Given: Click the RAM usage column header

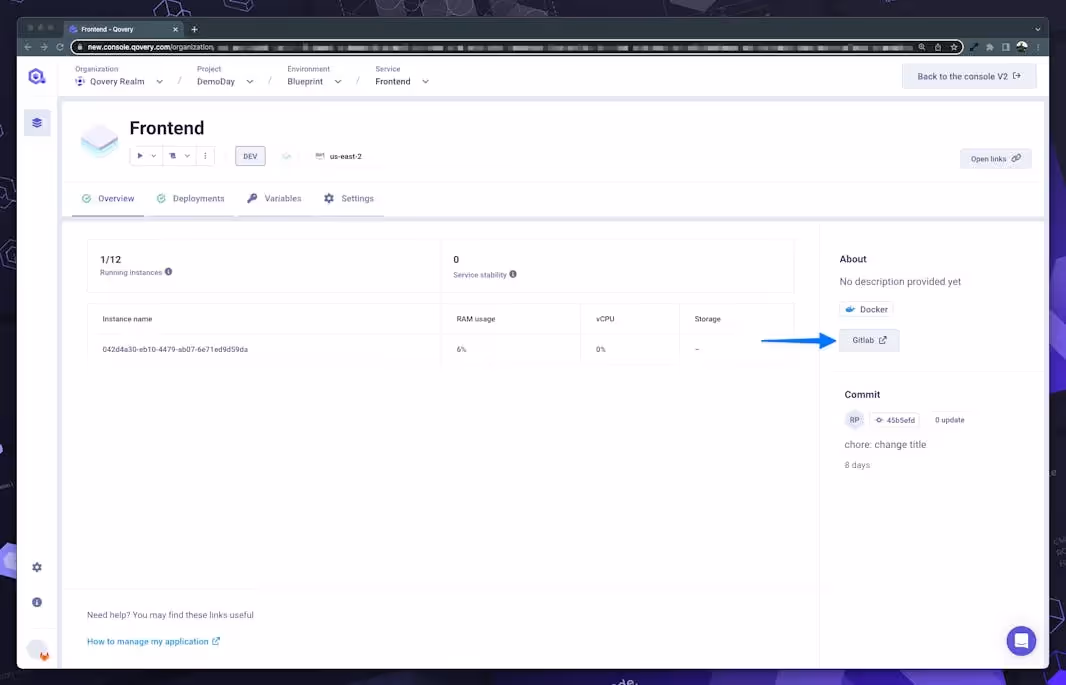Looking at the screenshot, I should (476, 319).
